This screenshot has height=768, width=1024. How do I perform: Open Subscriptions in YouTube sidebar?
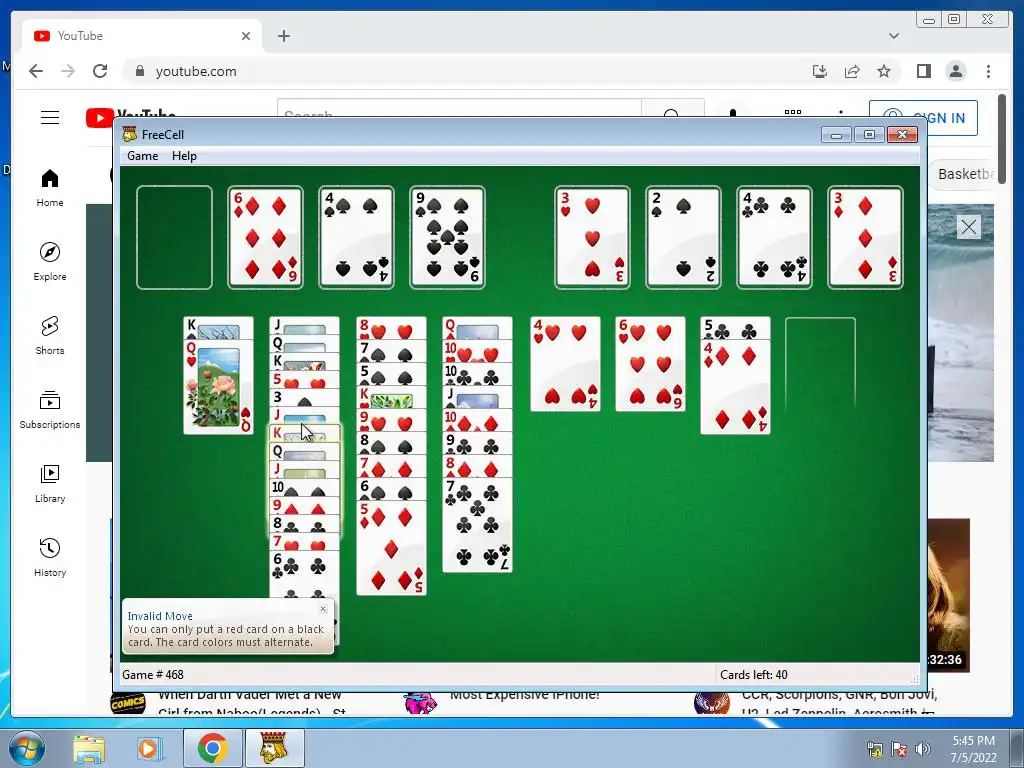pos(50,409)
